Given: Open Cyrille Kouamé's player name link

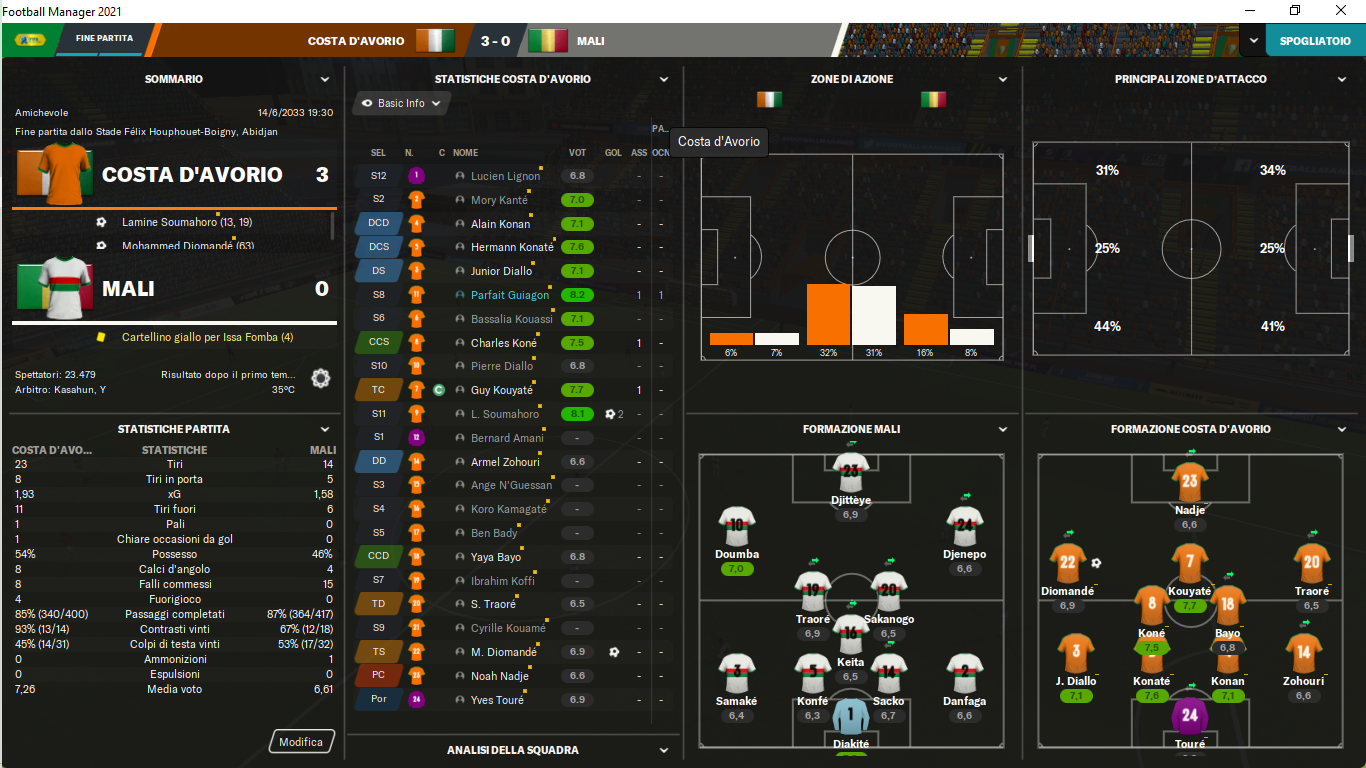Looking at the screenshot, I should pyautogui.click(x=508, y=628).
